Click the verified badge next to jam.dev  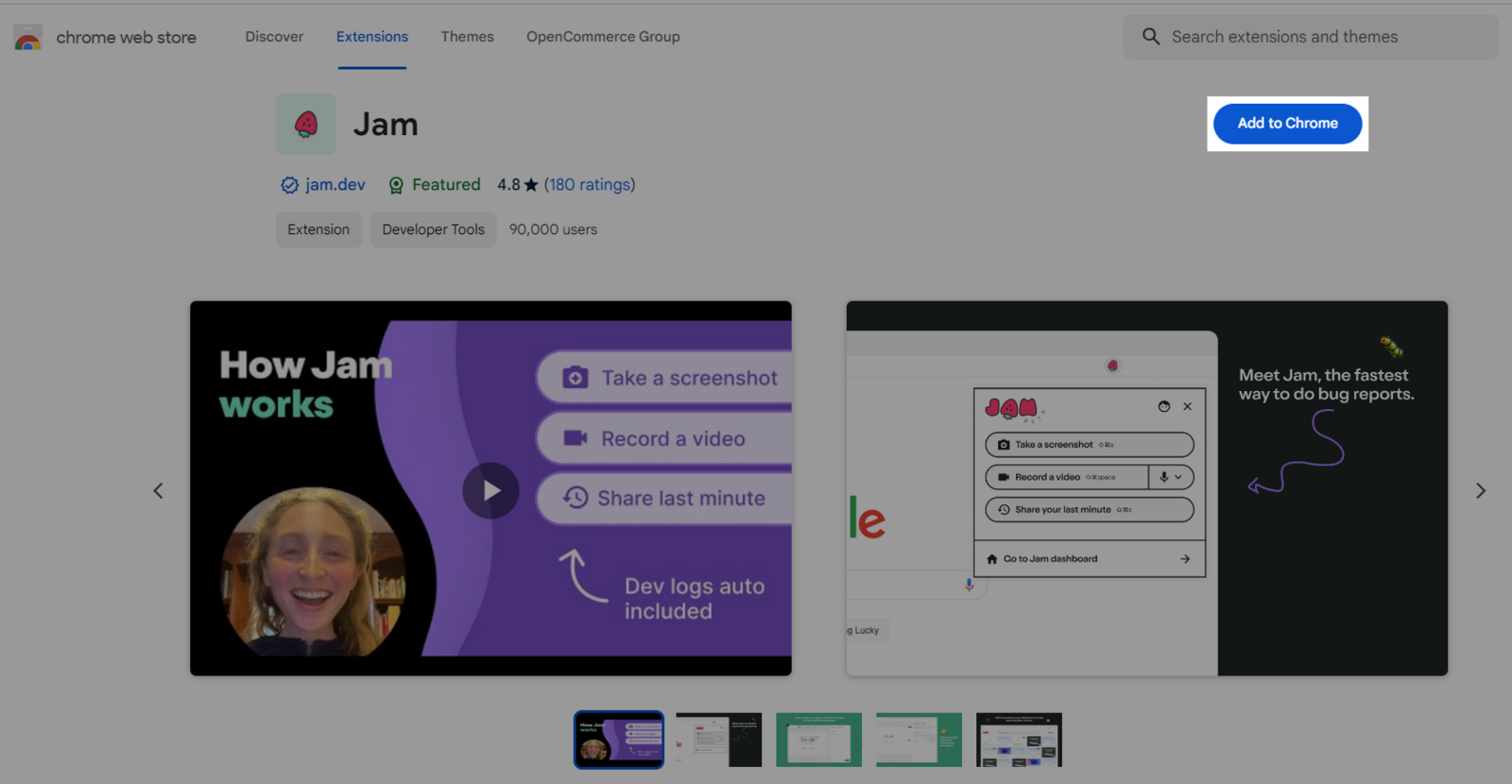pos(289,185)
